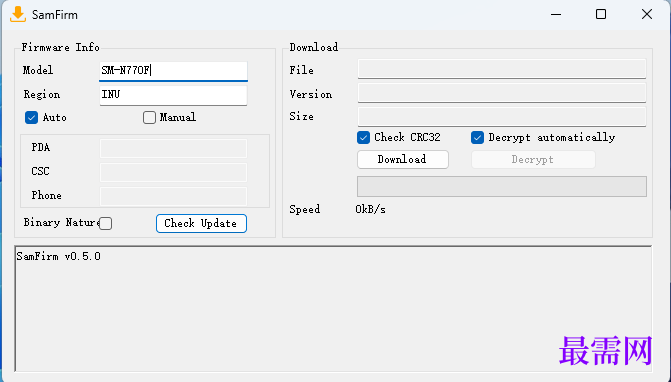Select the Region field with INU

coord(173,95)
